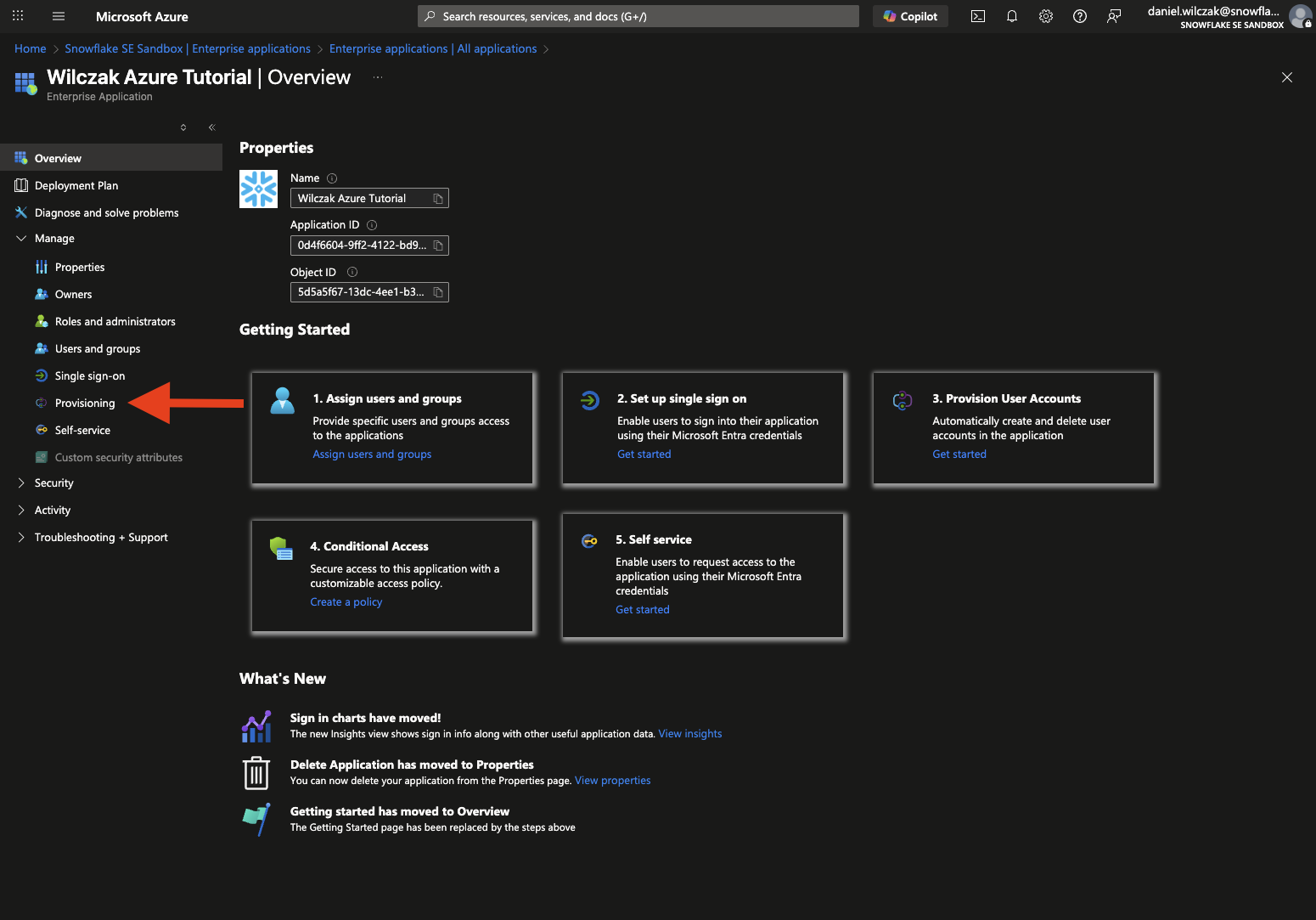Open portal settings gear icon
1316x920 pixels.
[x=1046, y=16]
